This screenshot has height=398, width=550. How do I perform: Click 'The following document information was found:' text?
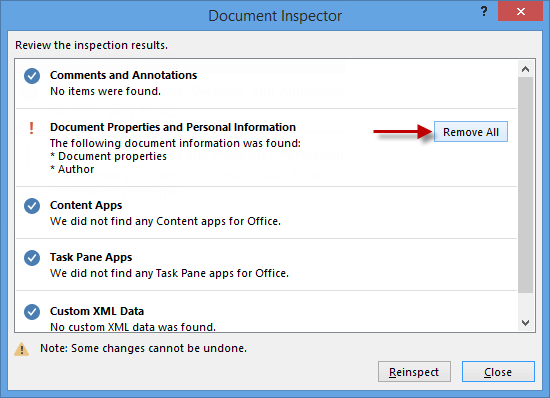click(175, 143)
